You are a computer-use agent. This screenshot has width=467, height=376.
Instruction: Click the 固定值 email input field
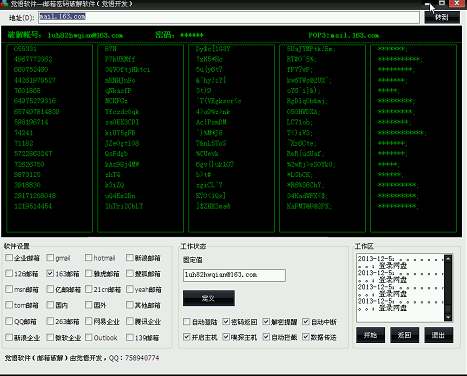click(x=234, y=275)
